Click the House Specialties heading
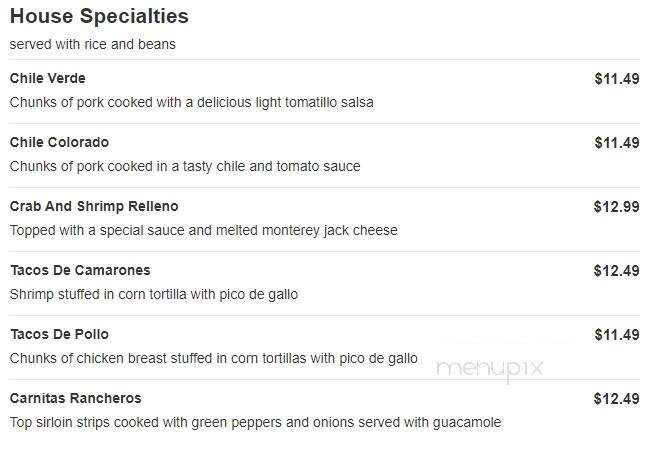The image size is (669, 451). (99, 17)
